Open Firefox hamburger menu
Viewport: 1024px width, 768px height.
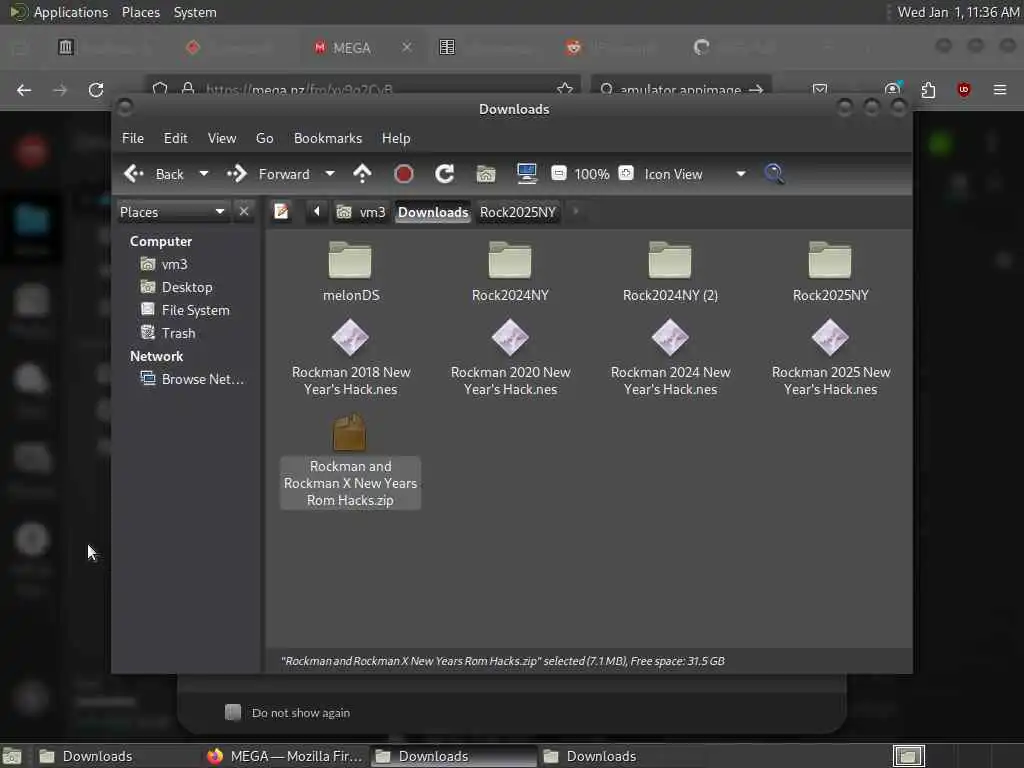coord(1000,89)
